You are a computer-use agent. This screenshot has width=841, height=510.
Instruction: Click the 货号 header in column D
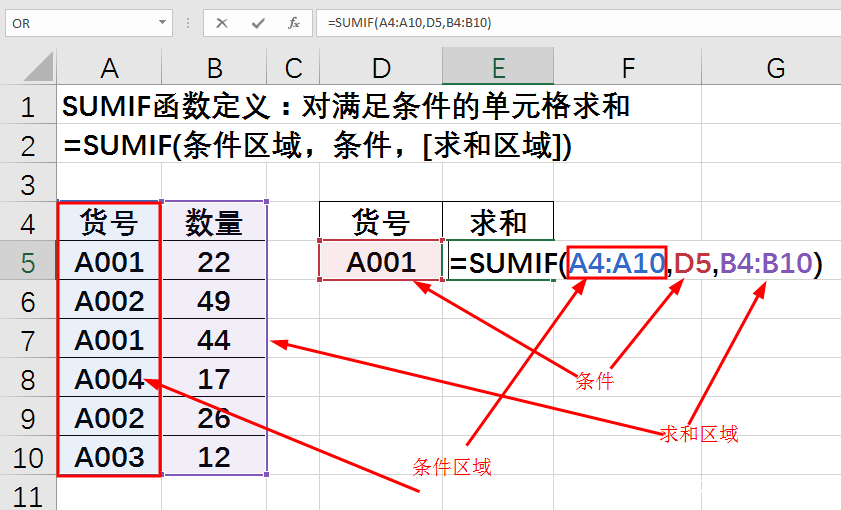[381, 221]
